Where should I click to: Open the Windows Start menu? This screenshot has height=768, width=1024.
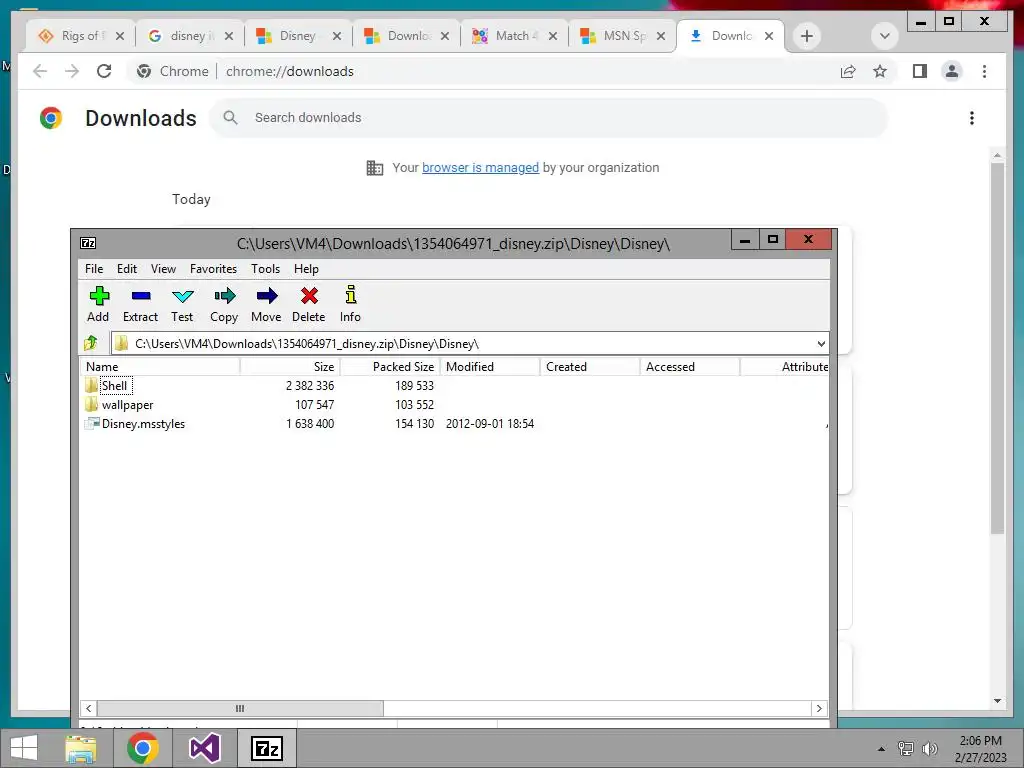[24, 748]
